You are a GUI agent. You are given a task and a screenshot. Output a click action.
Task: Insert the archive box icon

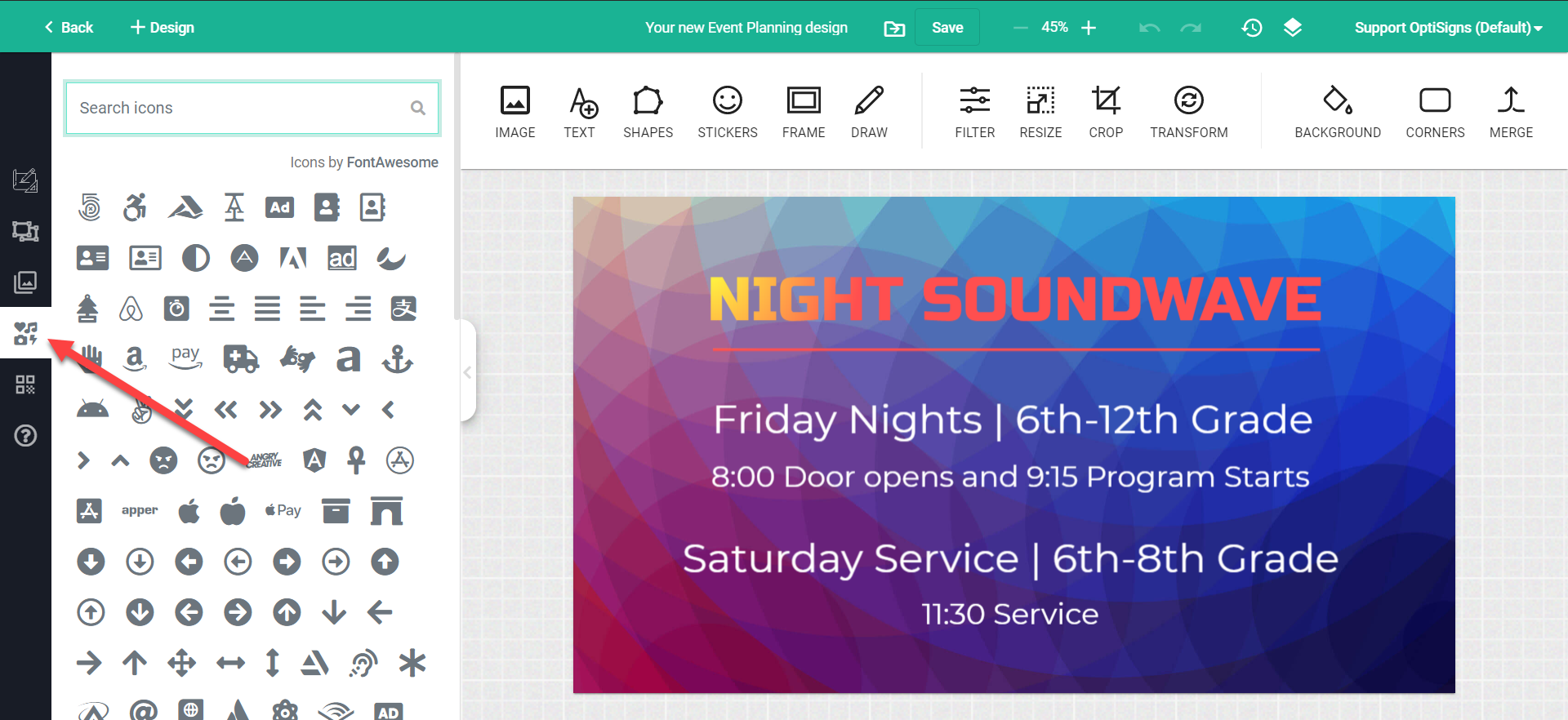click(x=336, y=511)
